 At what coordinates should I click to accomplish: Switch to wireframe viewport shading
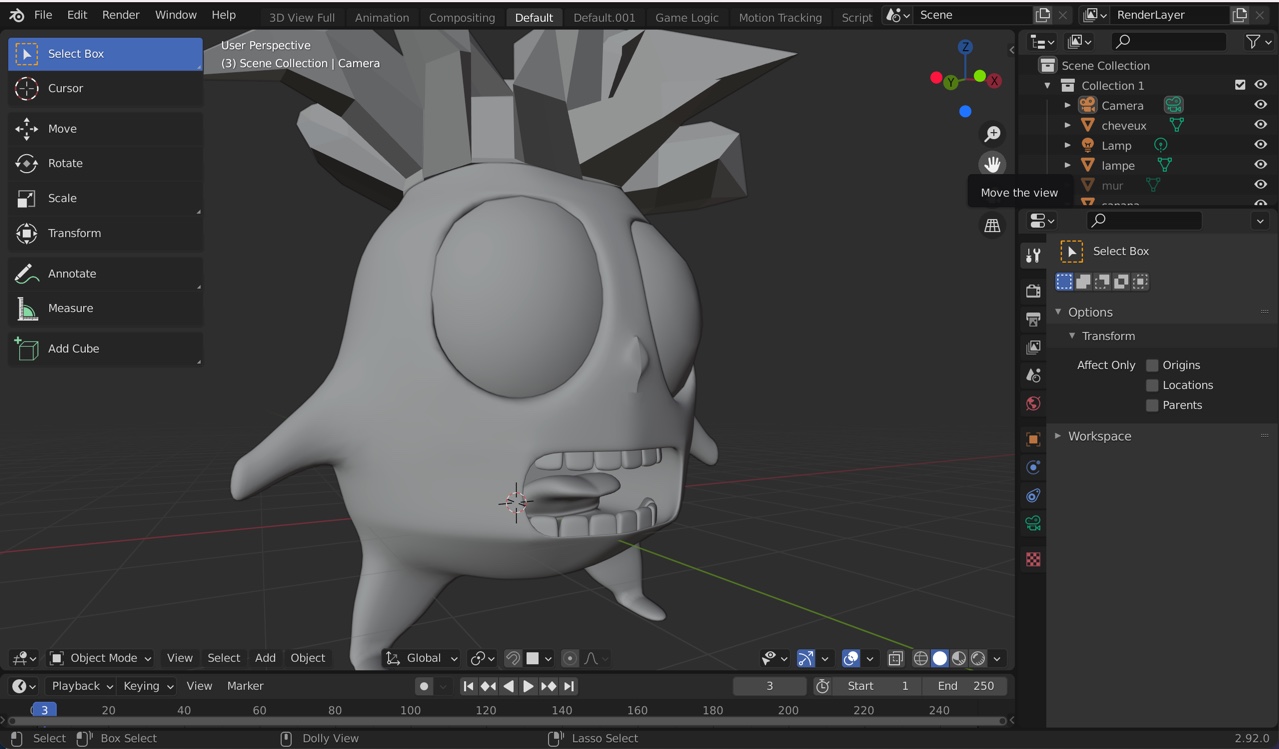coord(921,658)
